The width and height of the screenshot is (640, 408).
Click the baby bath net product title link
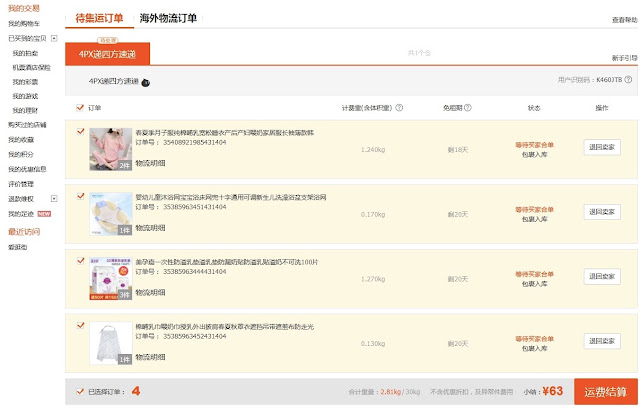point(231,197)
